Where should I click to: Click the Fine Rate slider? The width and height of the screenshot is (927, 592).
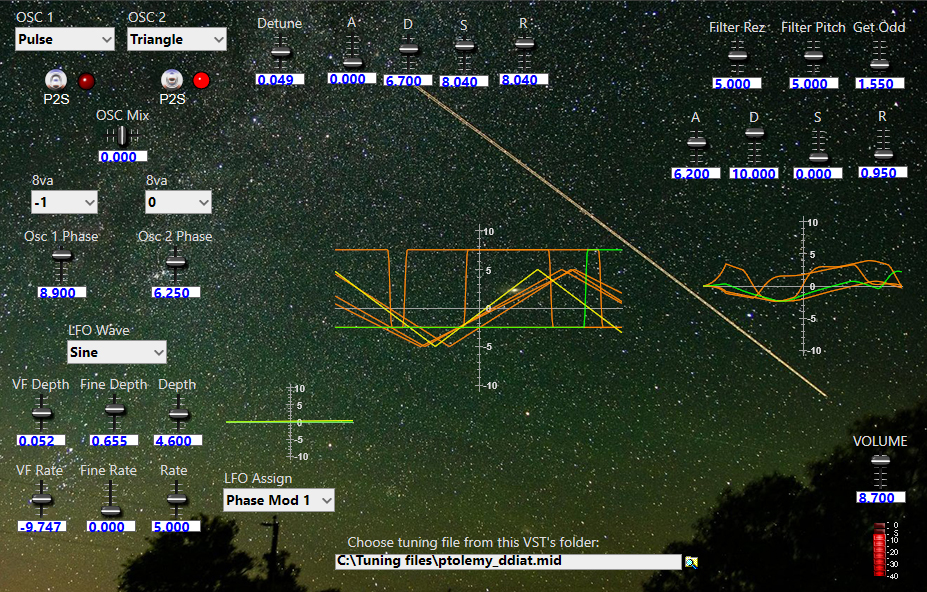point(111,499)
